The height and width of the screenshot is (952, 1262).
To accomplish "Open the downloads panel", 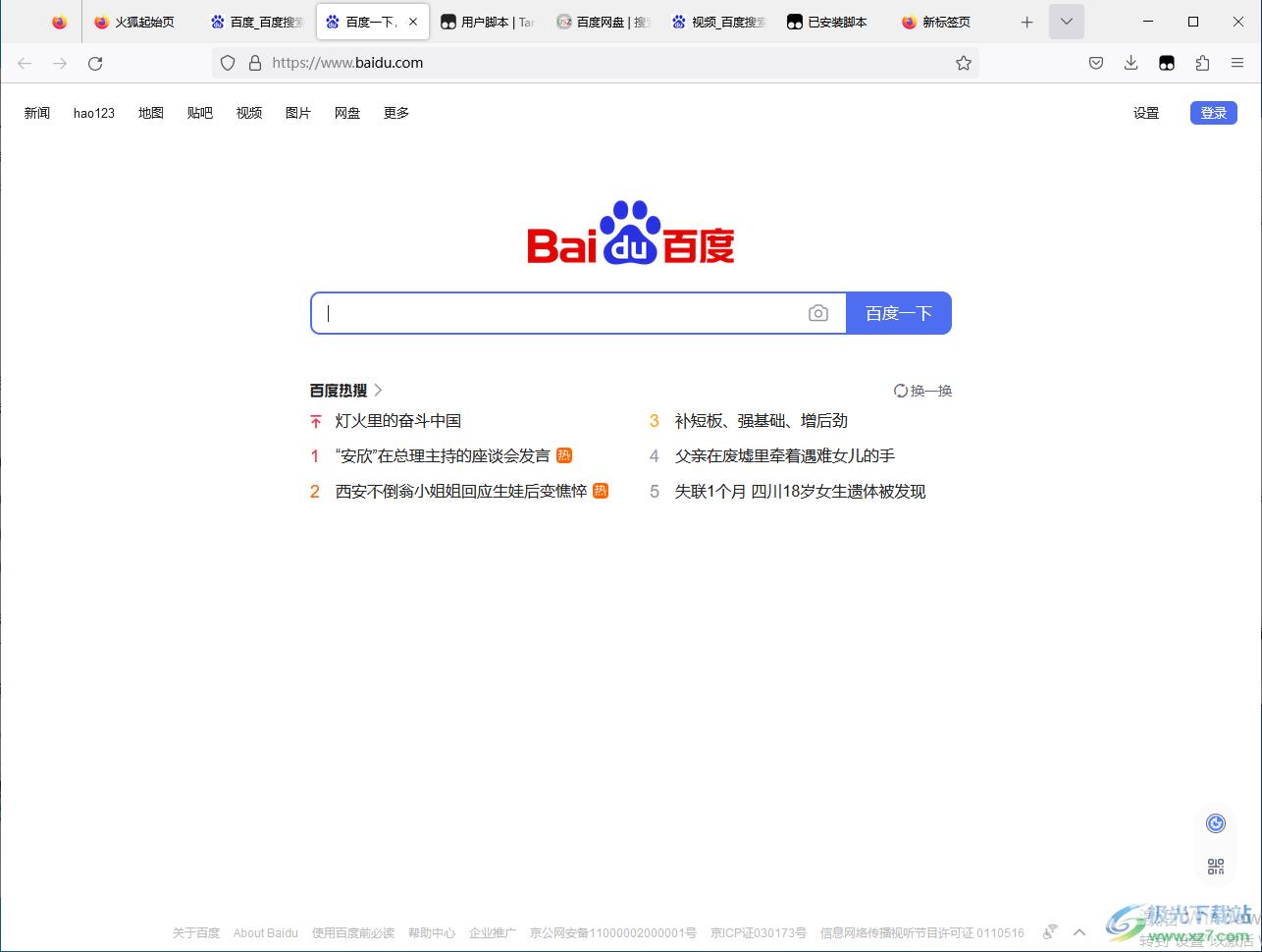I will (1131, 63).
